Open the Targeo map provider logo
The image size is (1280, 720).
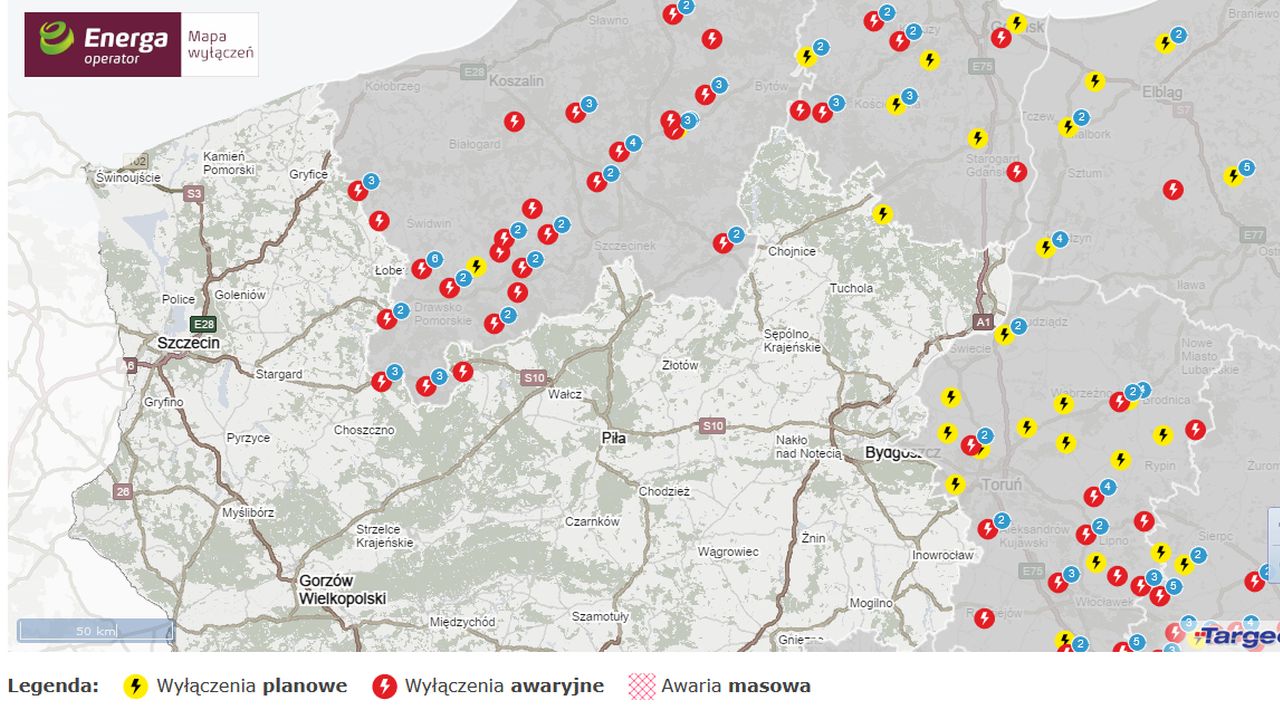1240,637
